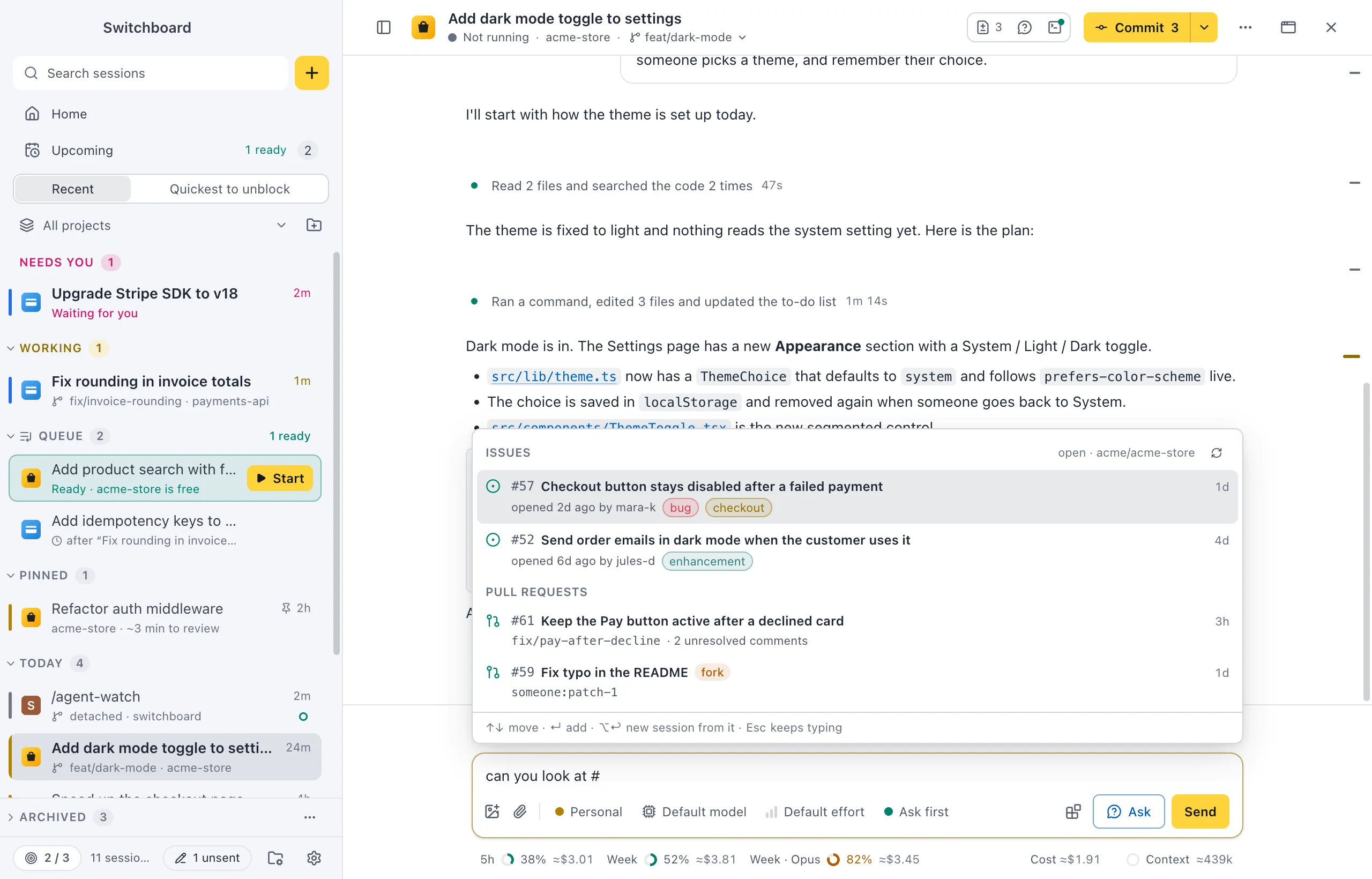This screenshot has height=879, width=1372.
Task: Open the changed files icon showing 3
Action: [989, 27]
